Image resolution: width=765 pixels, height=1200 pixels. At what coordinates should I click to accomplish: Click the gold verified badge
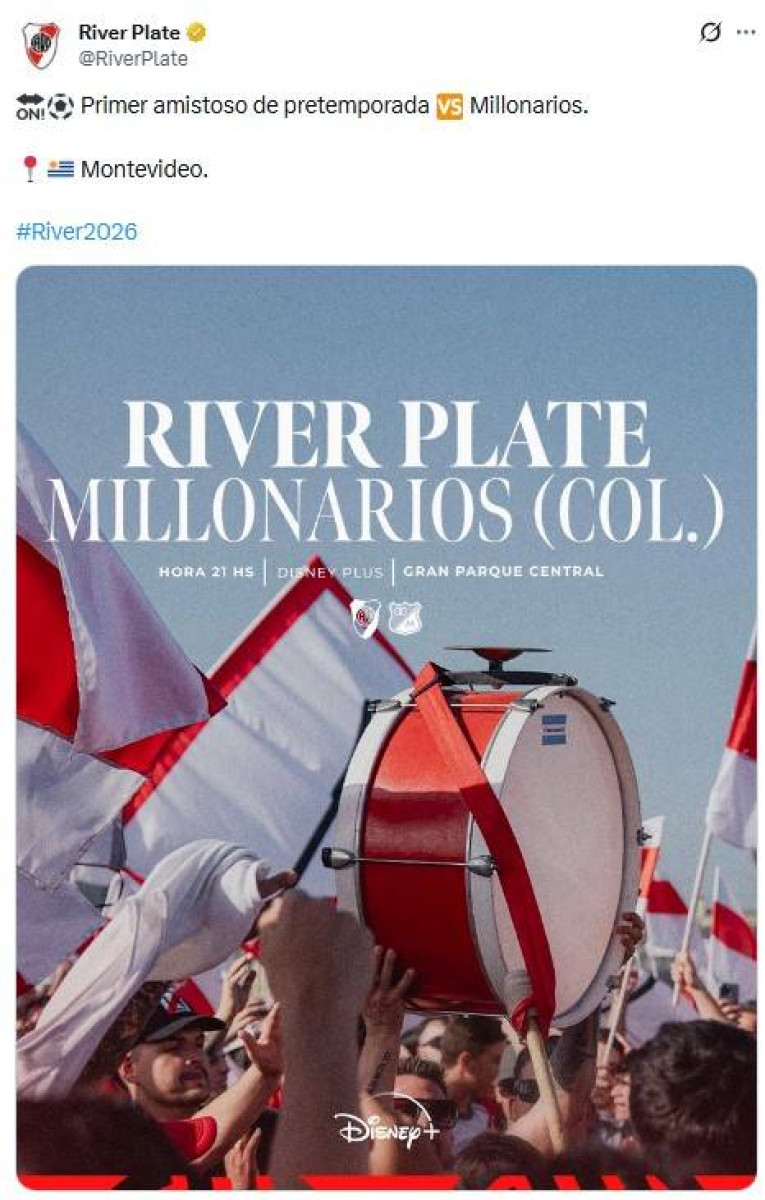(197, 33)
